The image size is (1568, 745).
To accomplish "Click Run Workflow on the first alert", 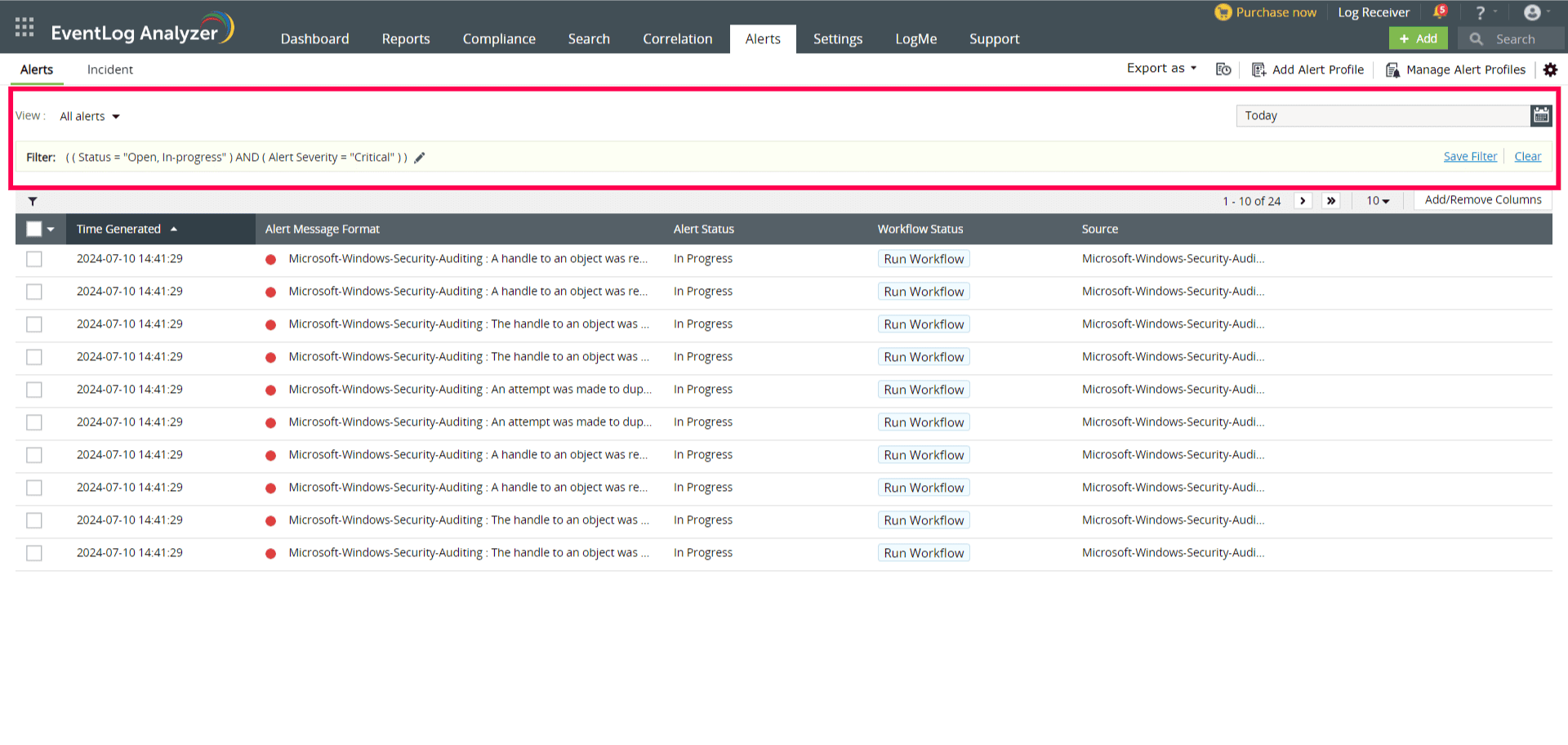I will point(924,258).
